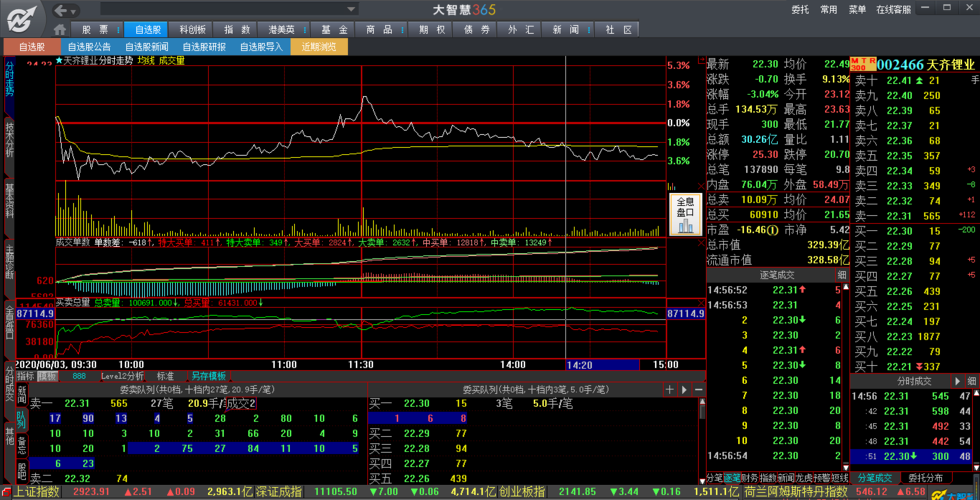Toggle the 细 detail button in 逐笔成交
980x500 pixels.
click(x=841, y=275)
